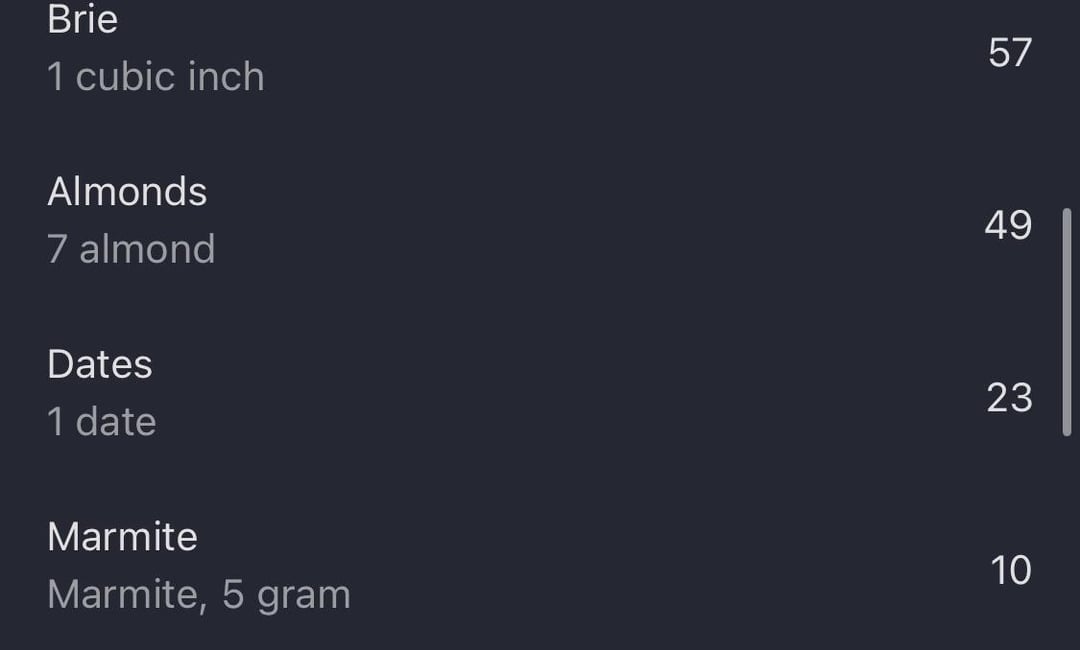Viewport: 1080px width, 650px height.
Task: Click the 'Marmite, 5 gram' serving description
Action: pyautogui.click(x=198, y=595)
